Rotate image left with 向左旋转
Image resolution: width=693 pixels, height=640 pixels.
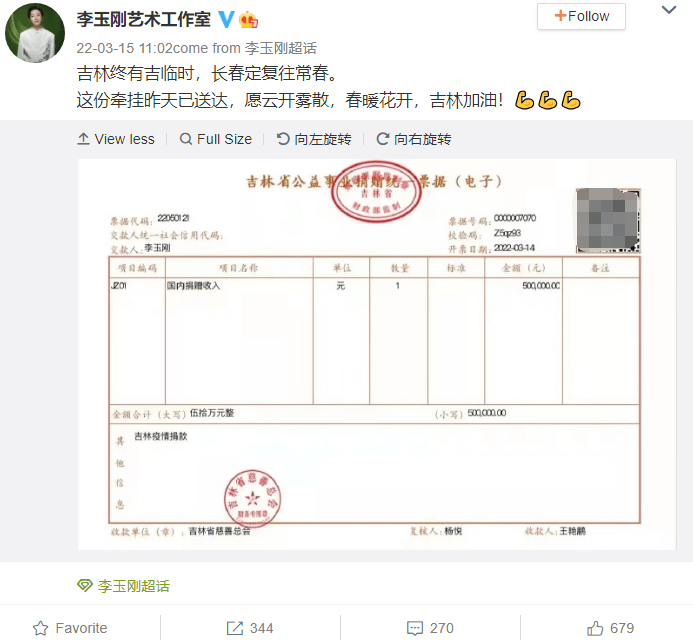click(314, 139)
